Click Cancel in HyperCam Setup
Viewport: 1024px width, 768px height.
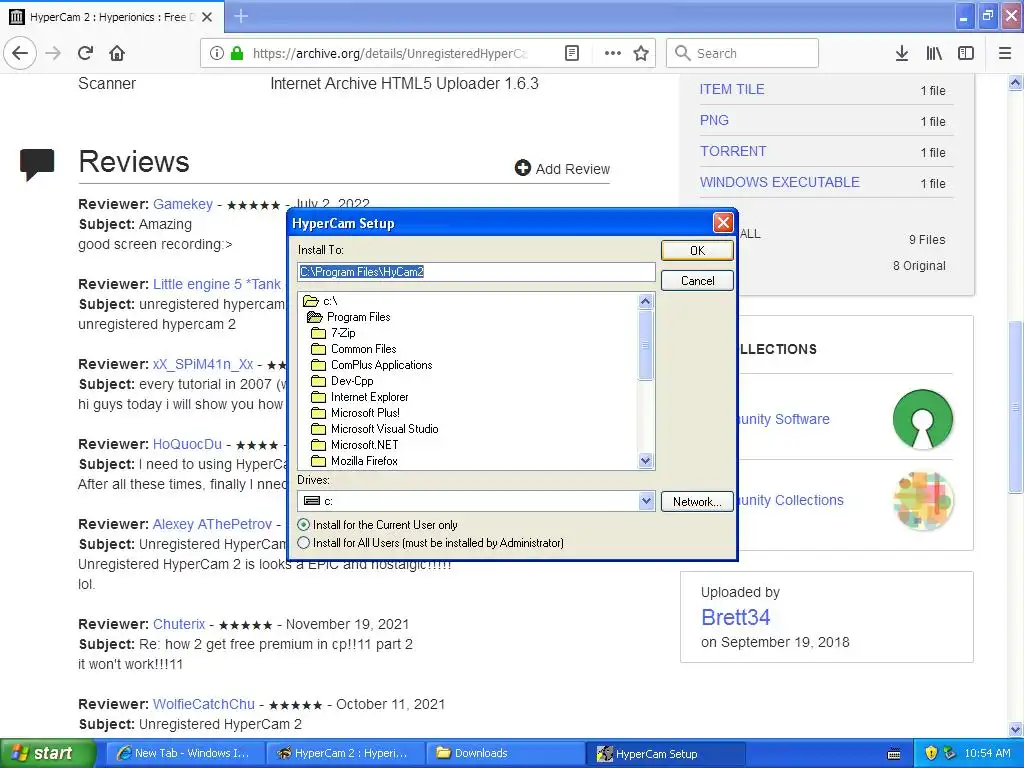[x=697, y=281]
